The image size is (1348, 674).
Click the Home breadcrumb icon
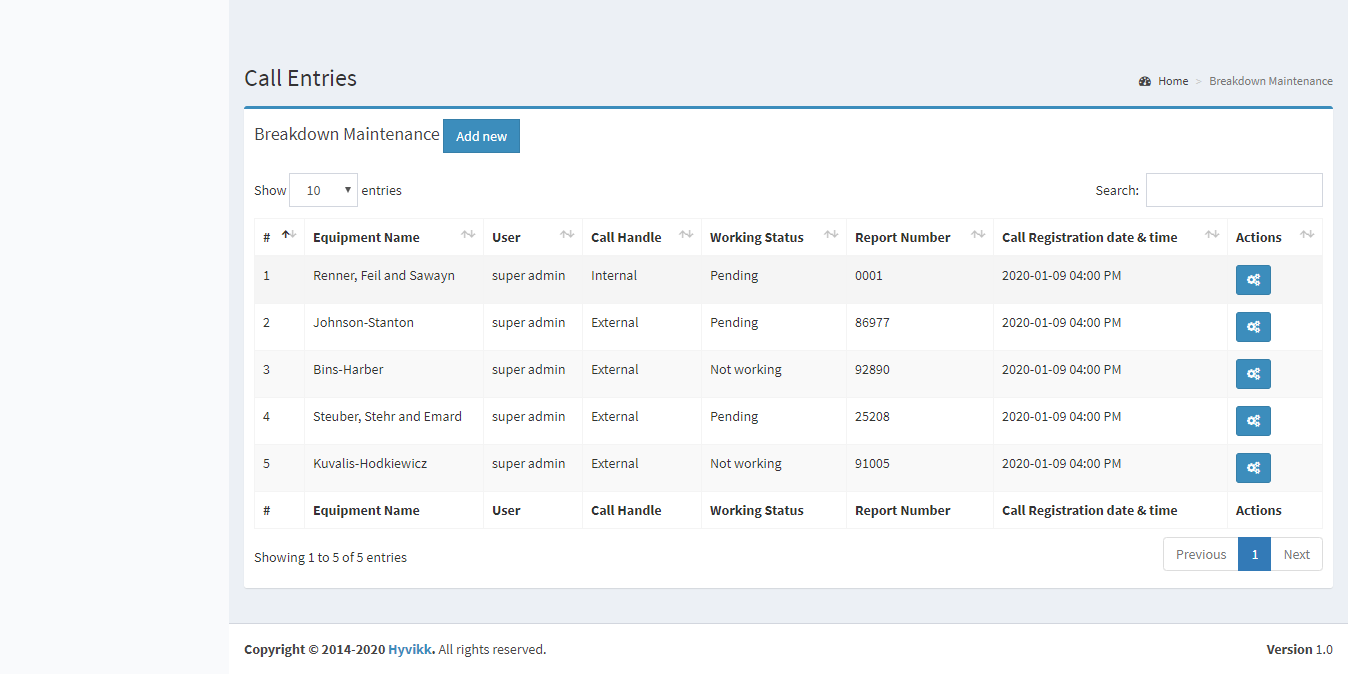point(1144,81)
